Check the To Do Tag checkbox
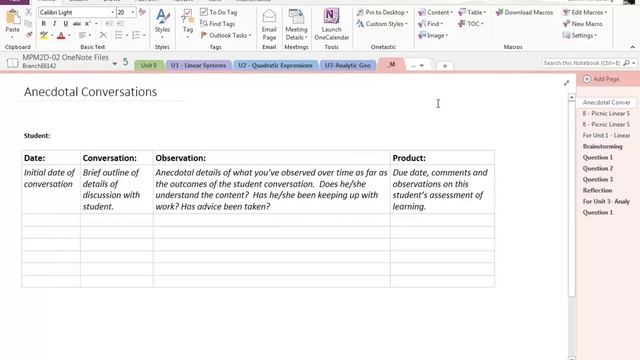The width and height of the screenshot is (640, 360). point(204,12)
